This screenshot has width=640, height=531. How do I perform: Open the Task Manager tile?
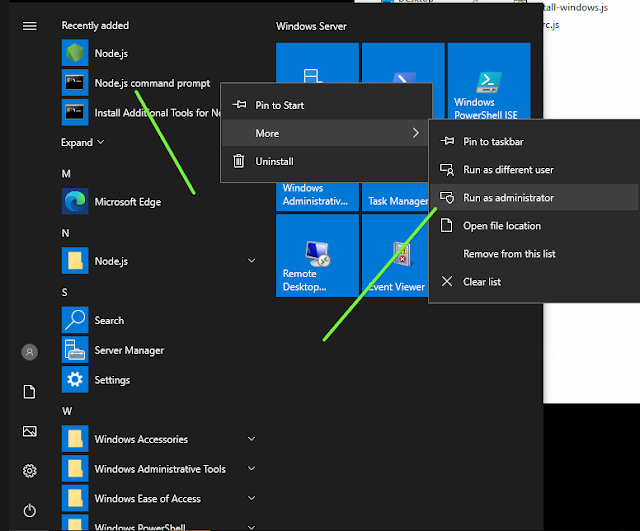coord(395,197)
